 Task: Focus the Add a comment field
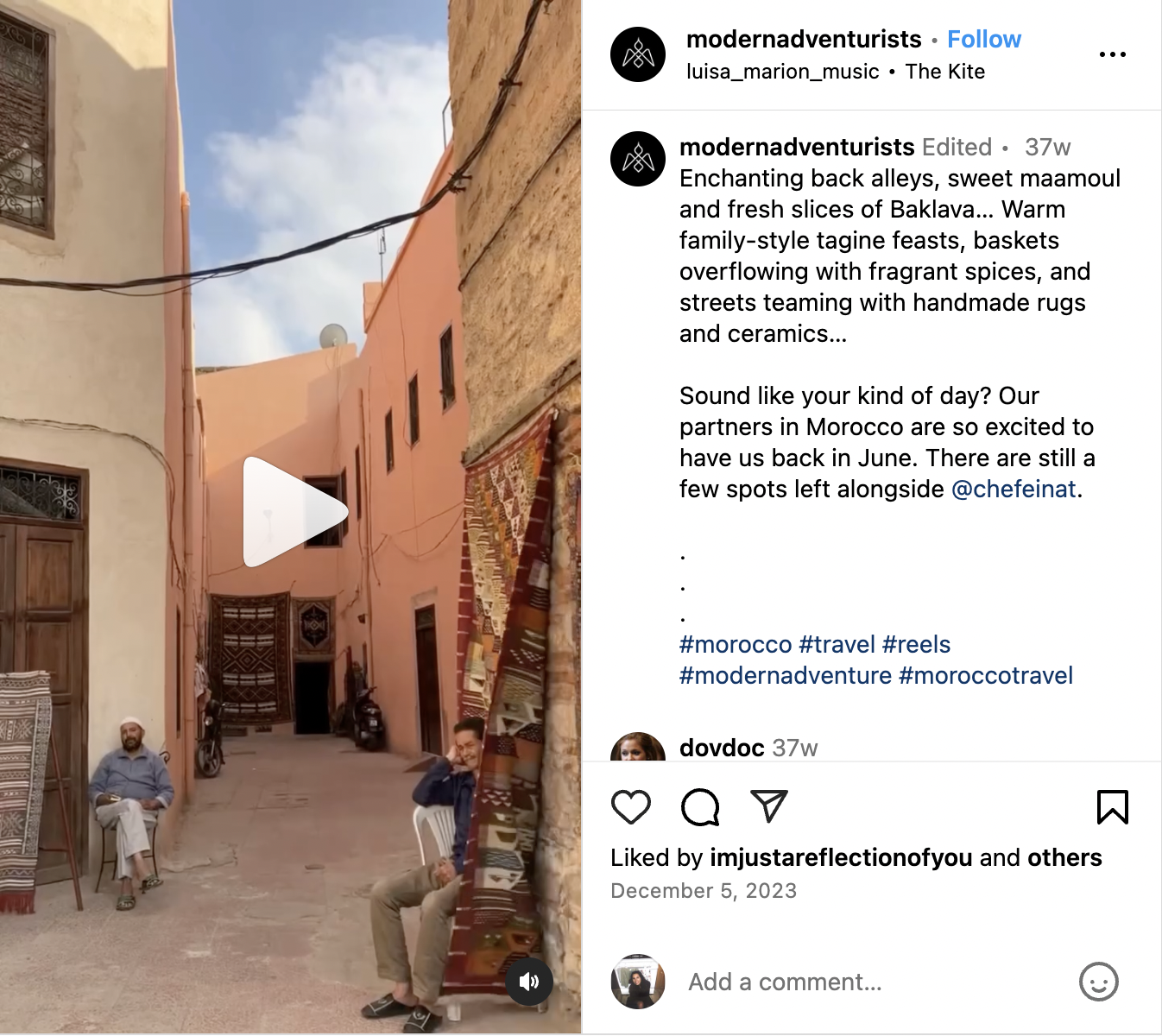872,982
